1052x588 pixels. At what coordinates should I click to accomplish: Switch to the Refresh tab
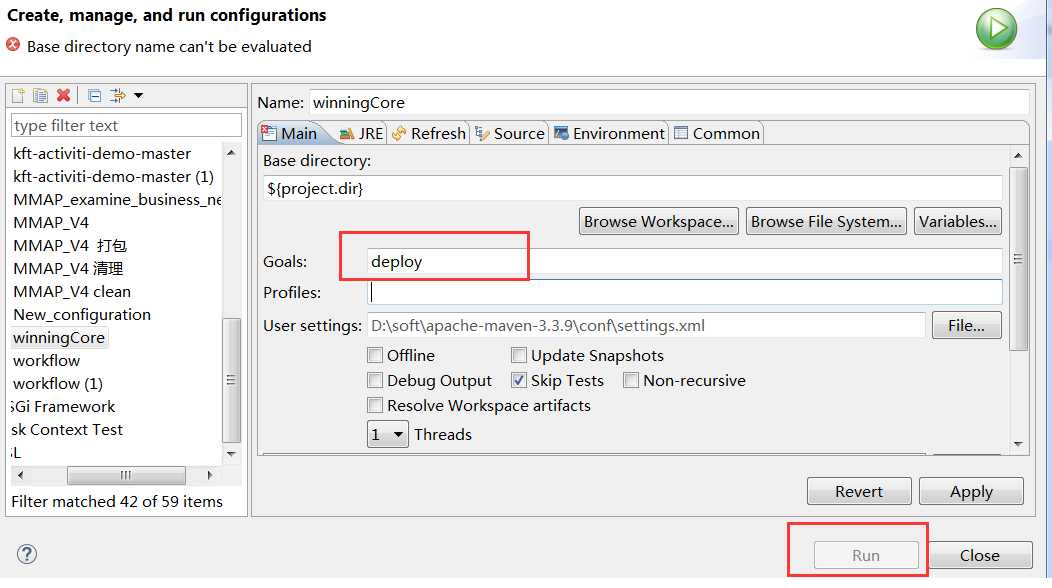coord(429,134)
